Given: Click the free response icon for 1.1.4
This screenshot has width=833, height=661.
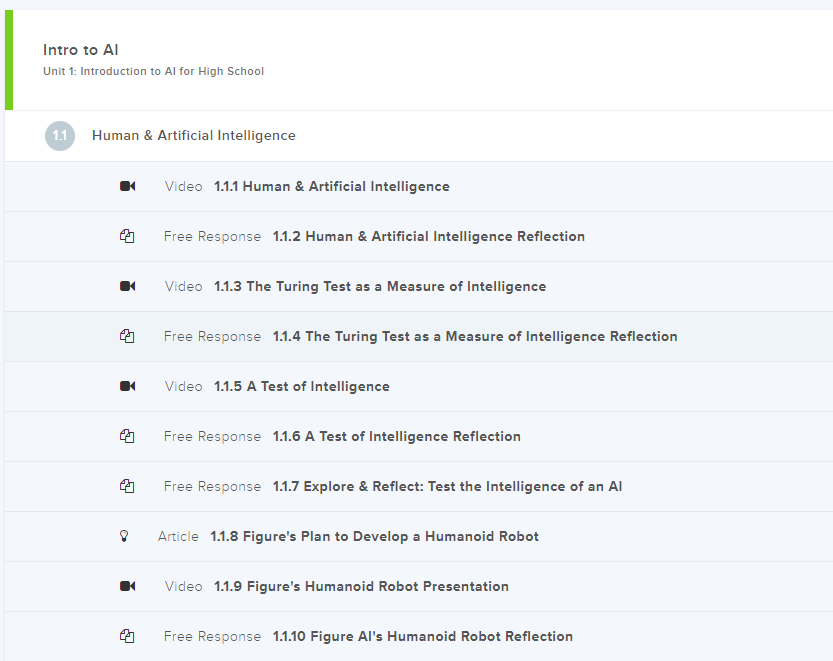Looking at the screenshot, I should point(127,336).
